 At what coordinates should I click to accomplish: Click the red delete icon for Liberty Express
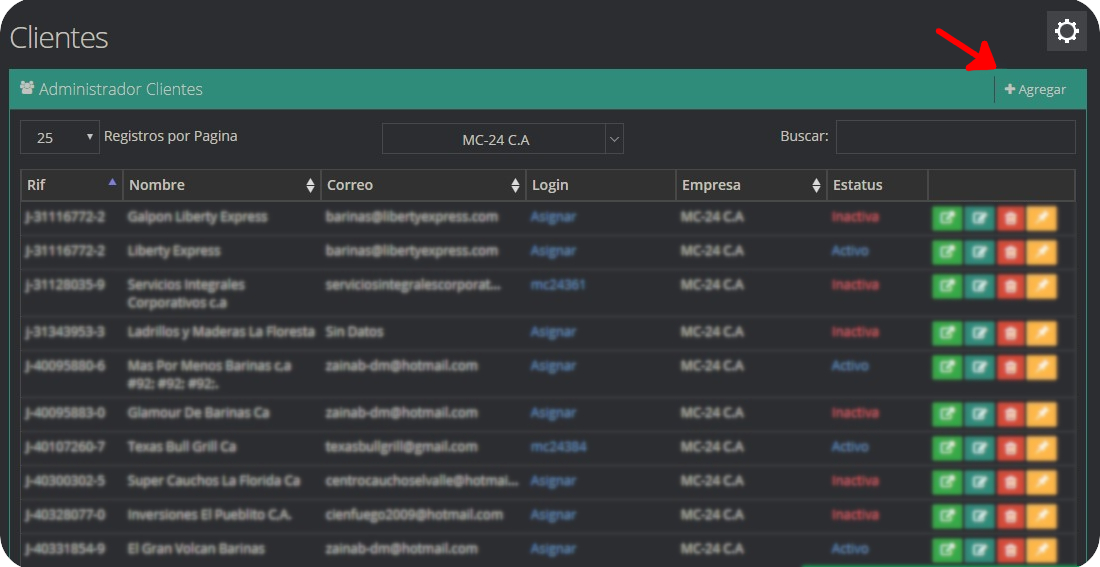point(1010,251)
